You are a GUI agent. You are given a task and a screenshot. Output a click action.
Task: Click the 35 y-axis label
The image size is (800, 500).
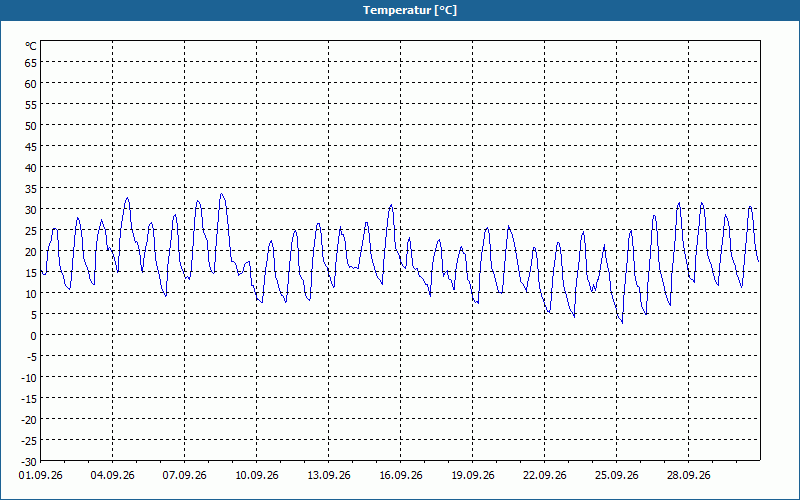(x=31, y=189)
